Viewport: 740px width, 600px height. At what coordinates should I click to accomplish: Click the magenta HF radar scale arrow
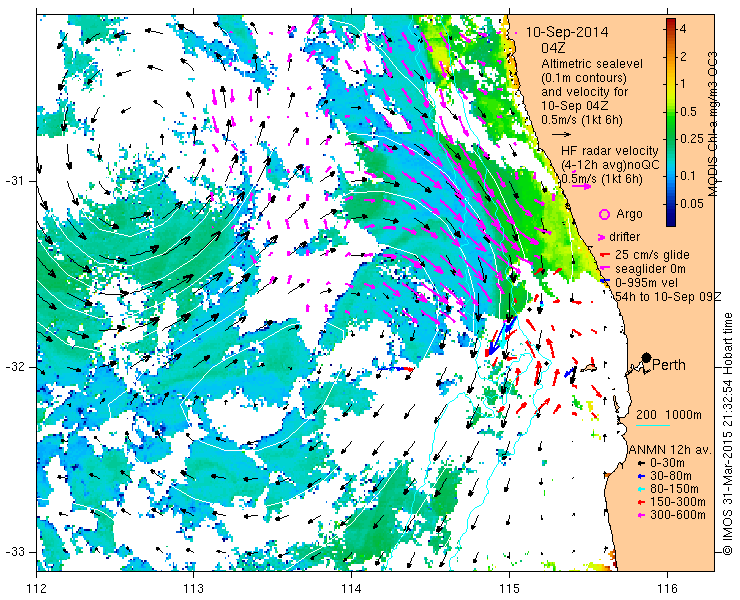(x=581, y=186)
